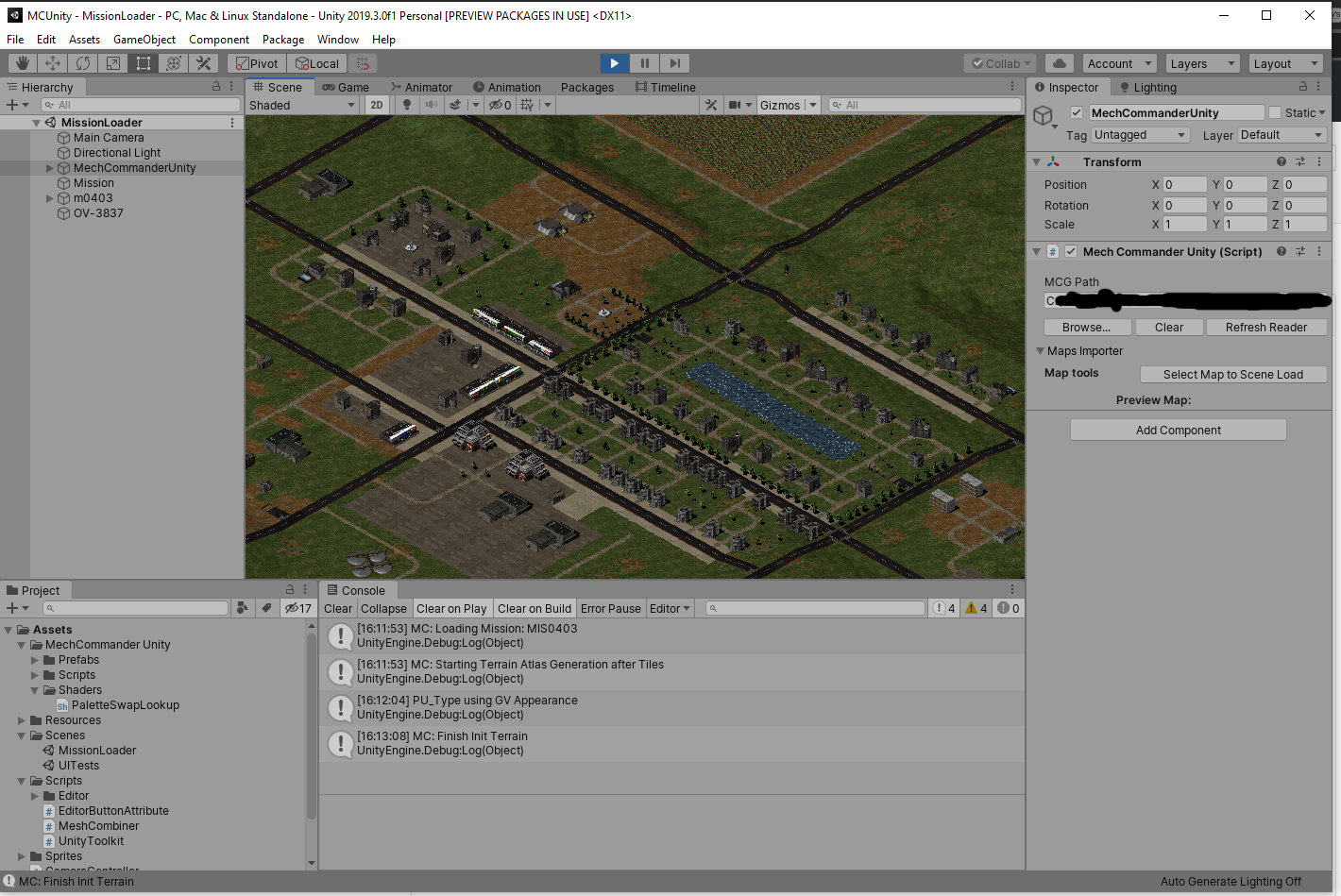Lock the Hierarchy panel

(216, 86)
